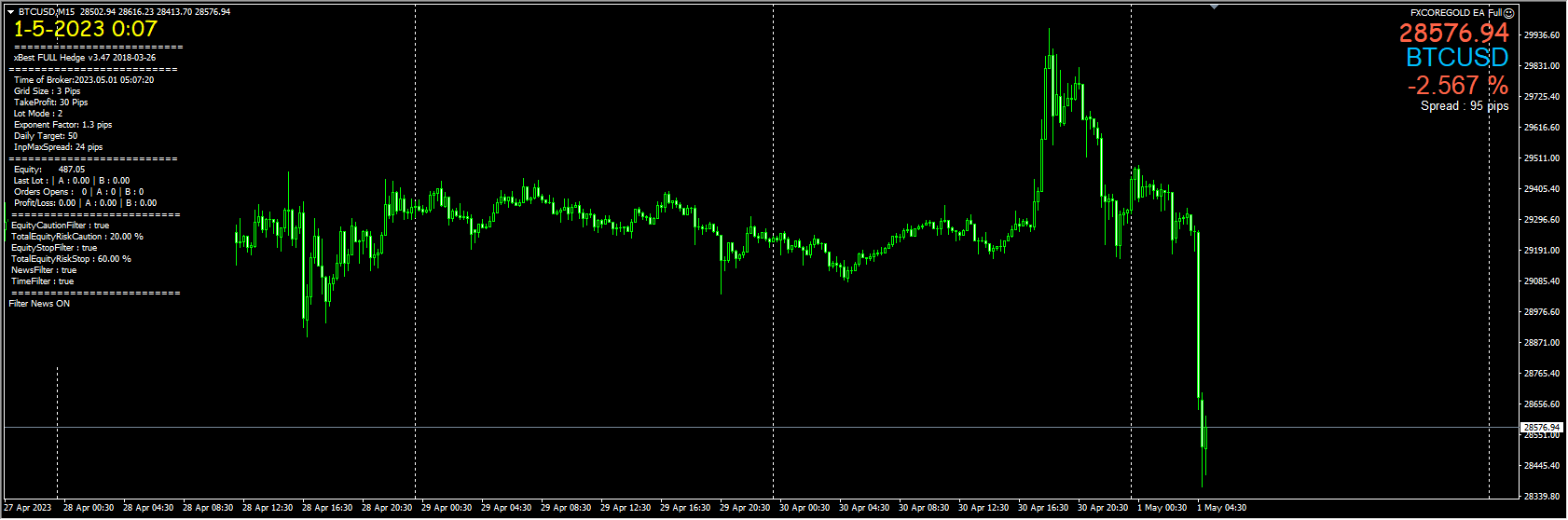
Task: Click the NewsFilter : true text
Action: (44, 270)
